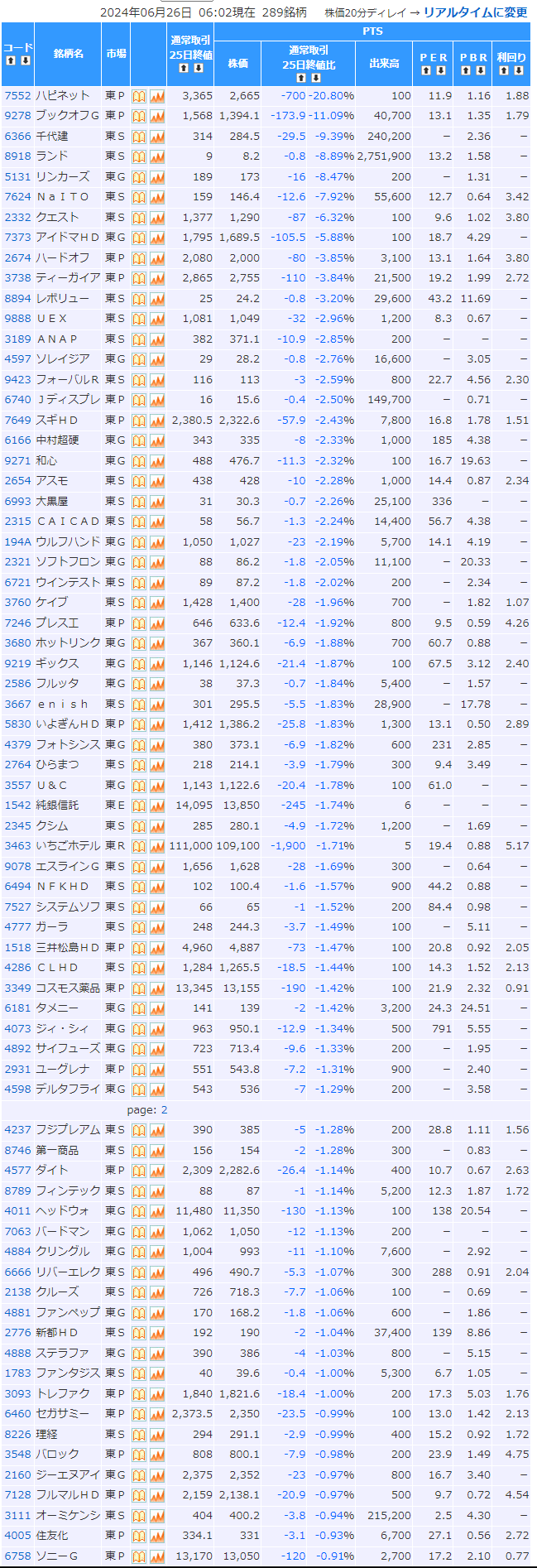Select change ratio -20.80%
537x1568 pixels.
click(332, 96)
